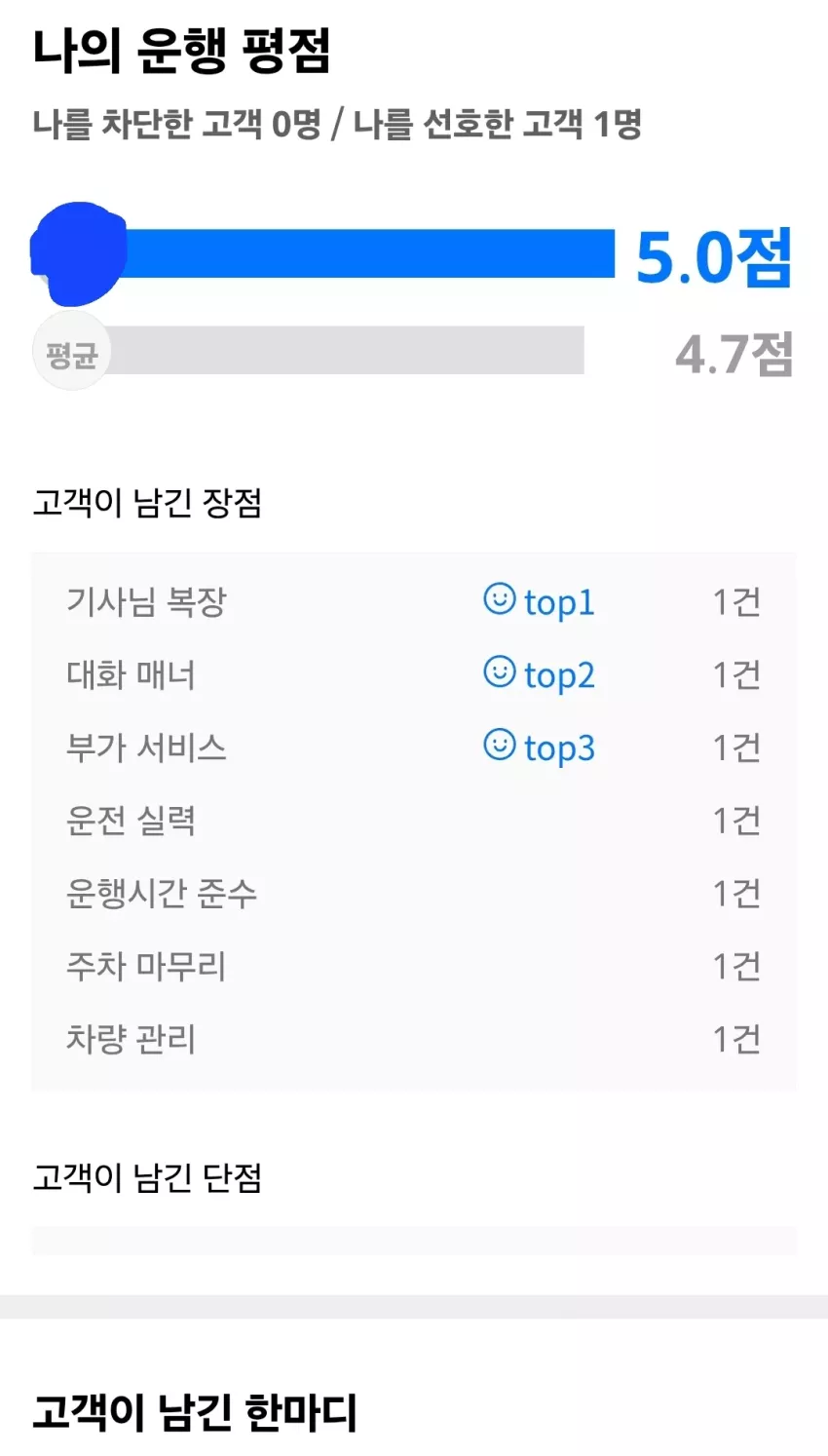The height and width of the screenshot is (1456, 828).
Task: Tap the 고객이 남긴 단점 heading
Action: click(147, 1177)
